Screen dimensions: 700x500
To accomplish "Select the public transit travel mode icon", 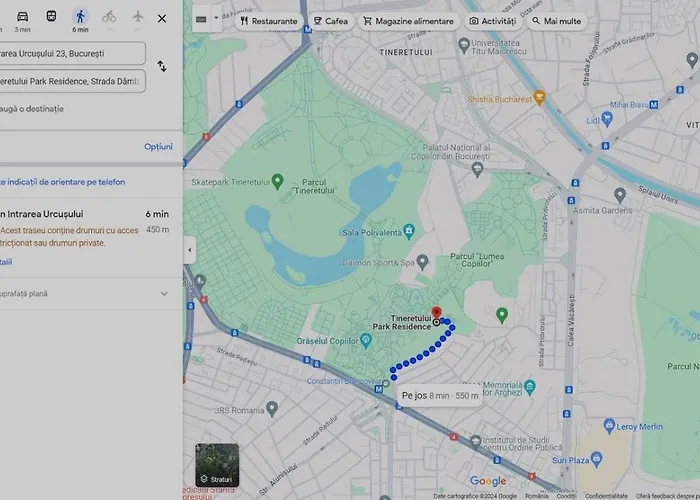I will click(51, 17).
